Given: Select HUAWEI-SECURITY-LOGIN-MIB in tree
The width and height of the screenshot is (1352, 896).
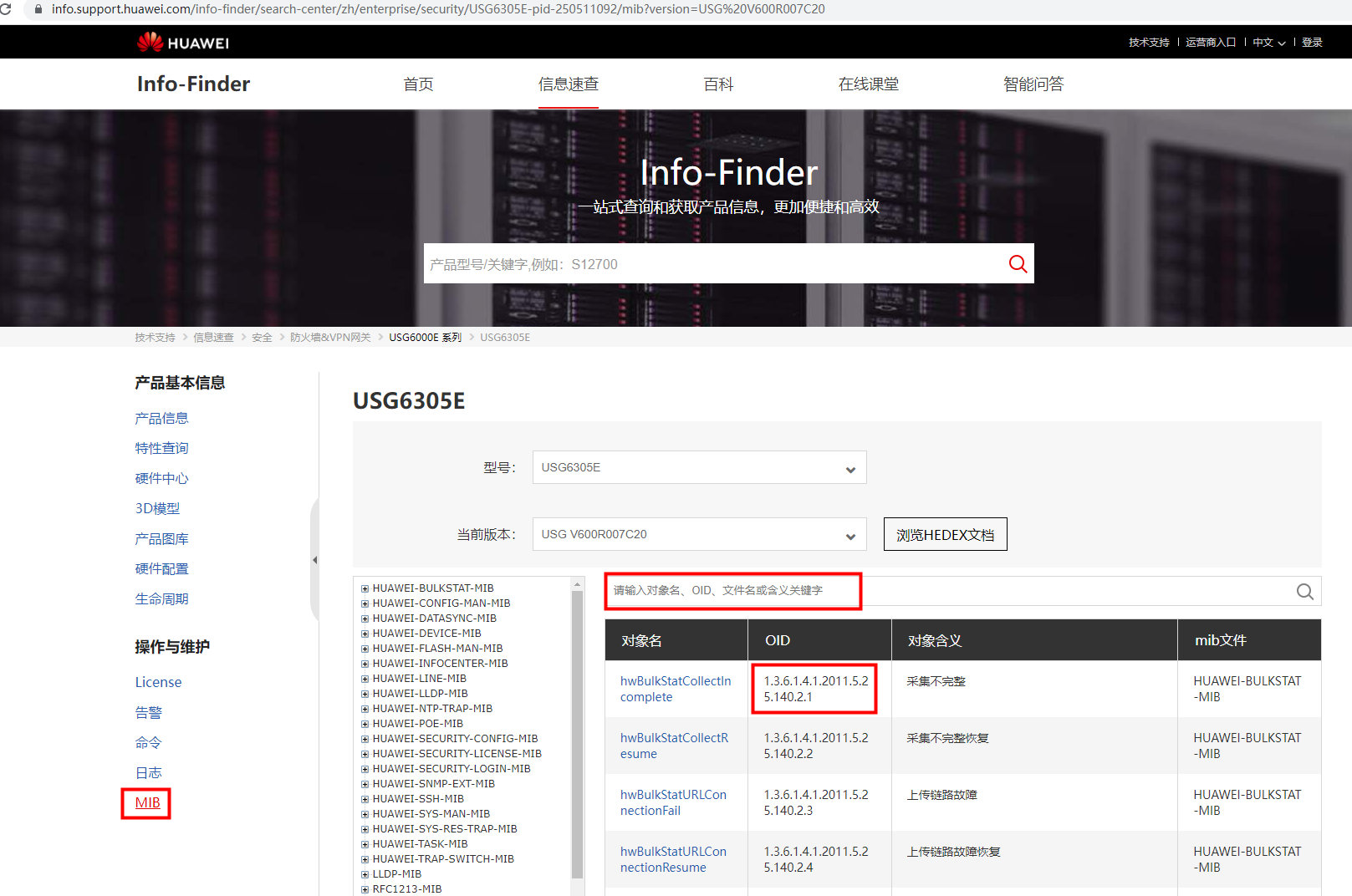Looking at the screenshot, I should pos(452,769).
